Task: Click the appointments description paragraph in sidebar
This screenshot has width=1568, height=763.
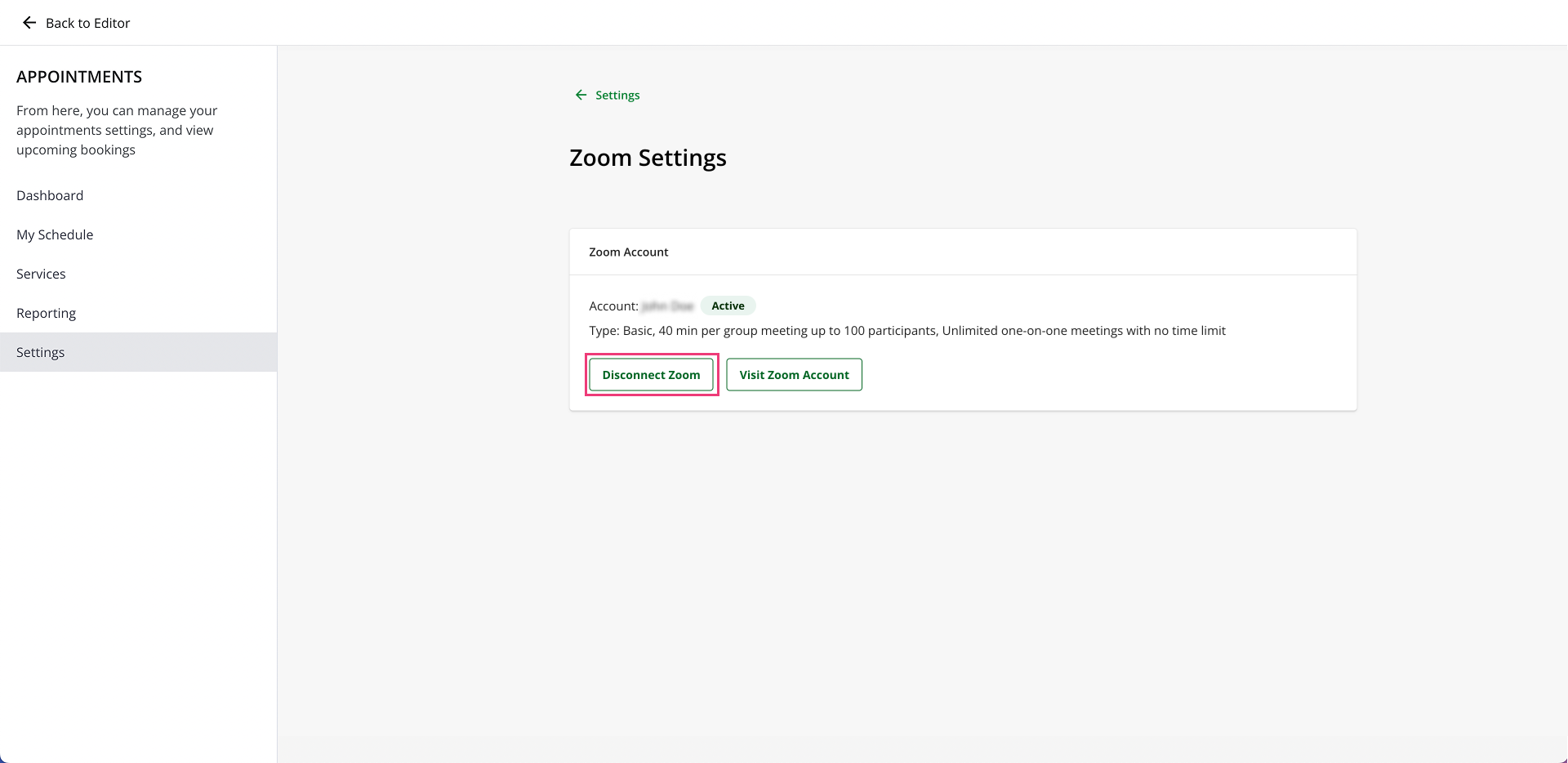Action: (117, 130)
